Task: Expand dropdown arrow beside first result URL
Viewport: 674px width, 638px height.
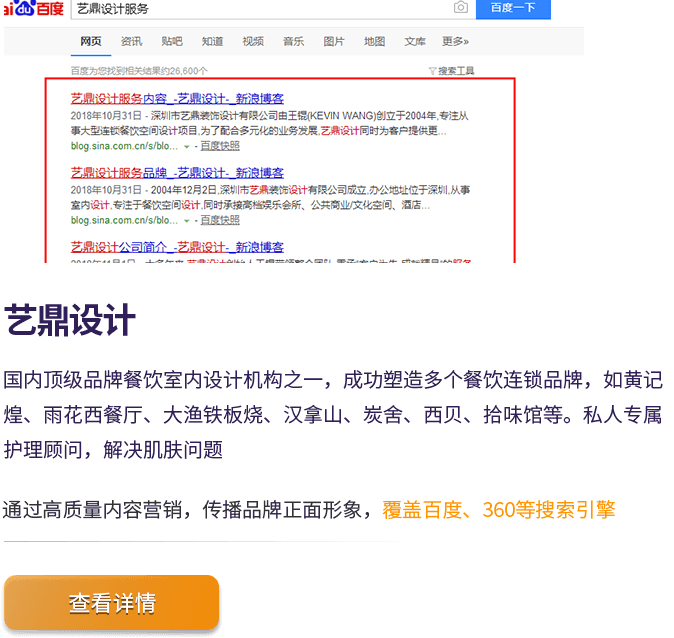Action: [x=187, y=147]
